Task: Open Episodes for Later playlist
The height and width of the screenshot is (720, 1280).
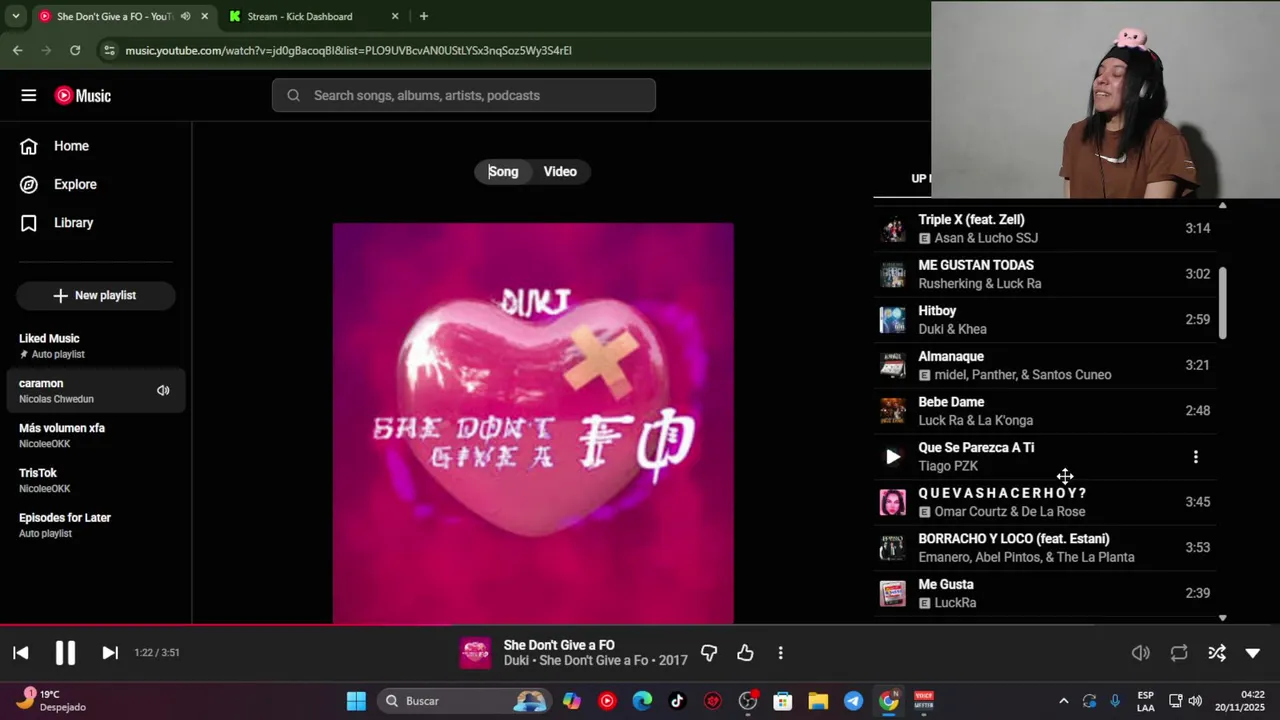Action: click(96, 525)
